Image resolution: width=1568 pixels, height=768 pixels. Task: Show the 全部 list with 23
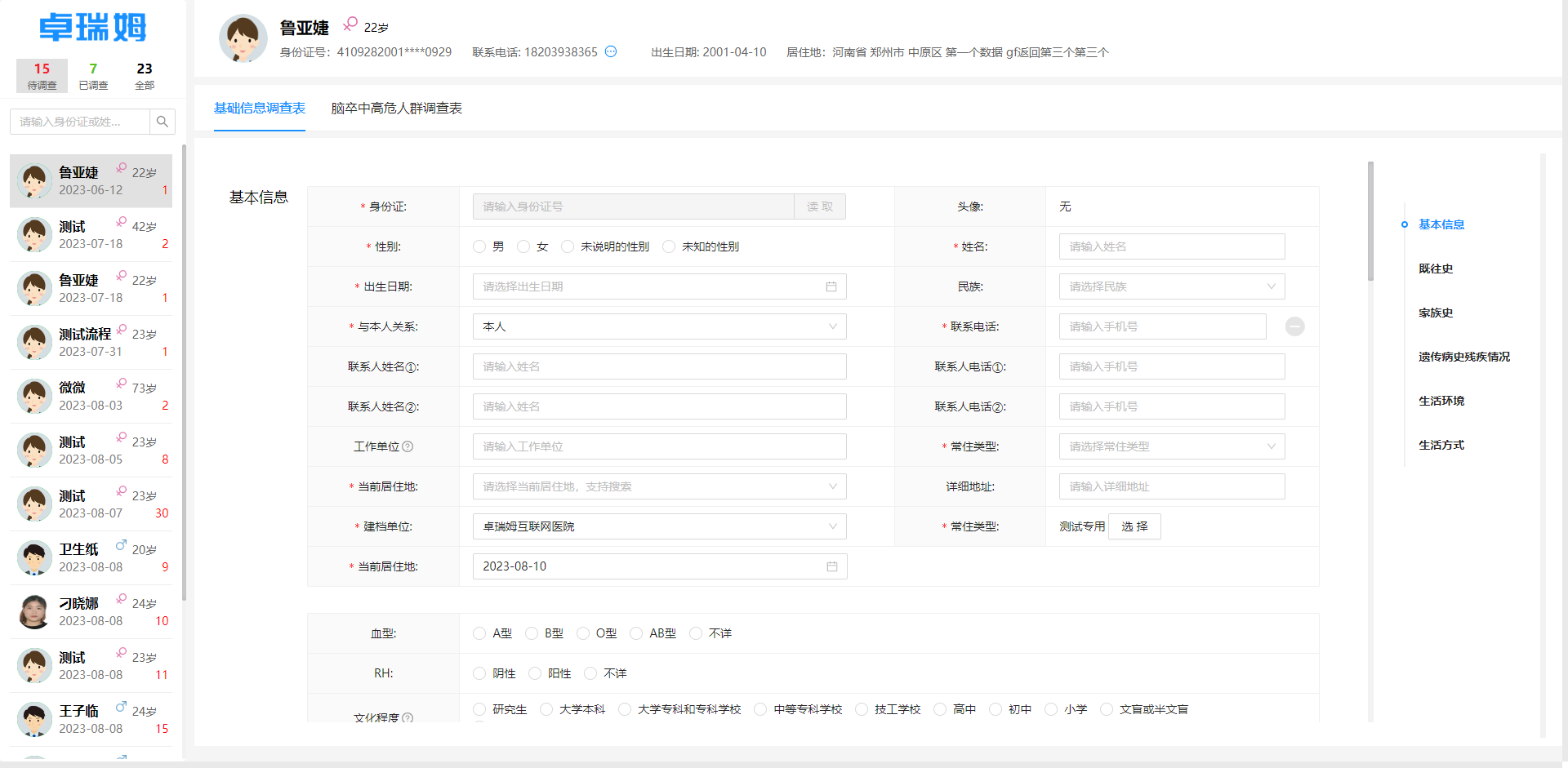[145, 76]
